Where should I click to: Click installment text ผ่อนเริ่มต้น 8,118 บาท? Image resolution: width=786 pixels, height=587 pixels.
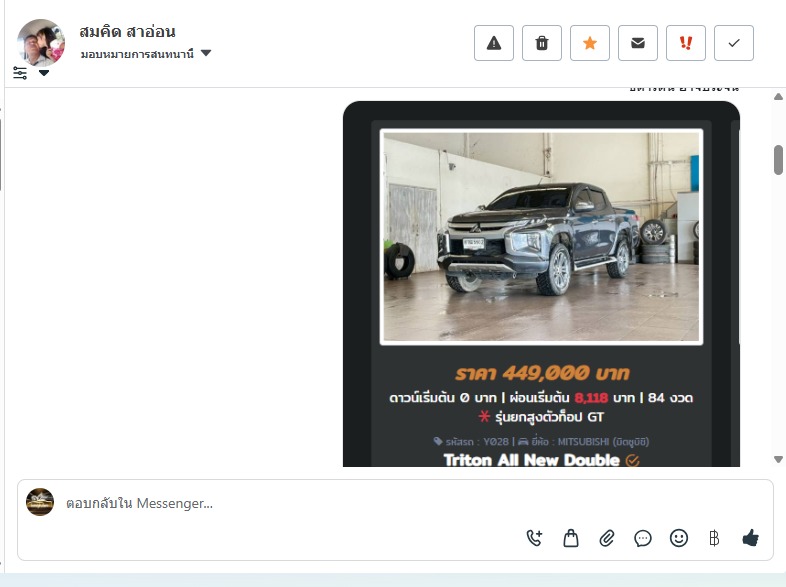[572, 398]
